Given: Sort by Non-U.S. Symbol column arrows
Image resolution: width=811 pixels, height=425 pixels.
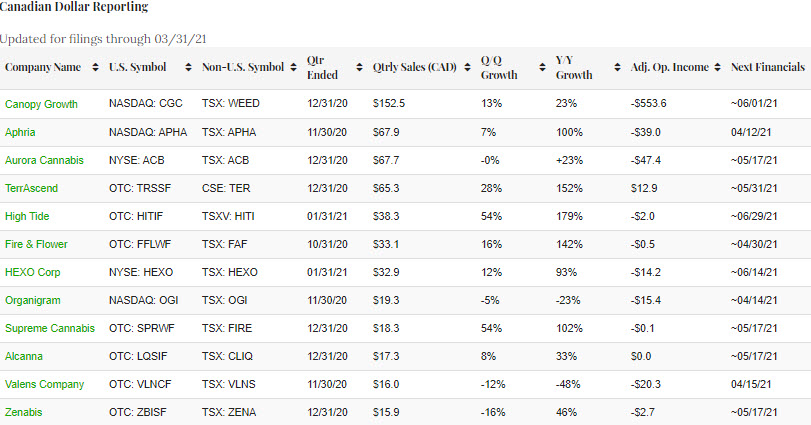Looking at the screenshot, I should click(x=294, y=68).
